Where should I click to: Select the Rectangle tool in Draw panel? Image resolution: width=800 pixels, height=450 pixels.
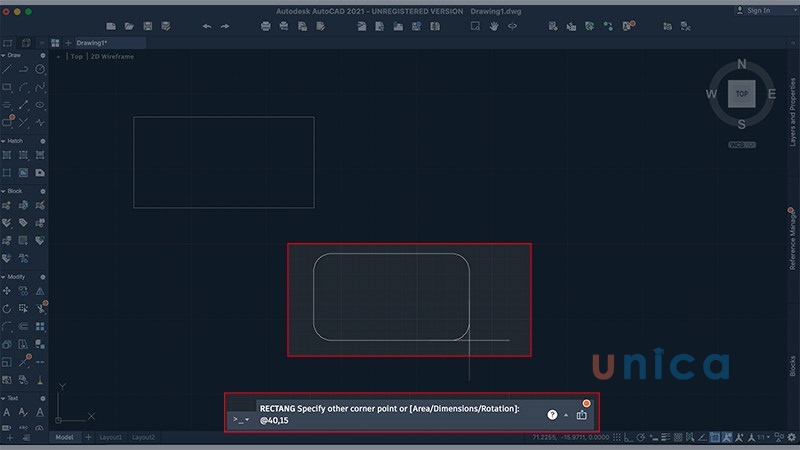coord(7,87)
